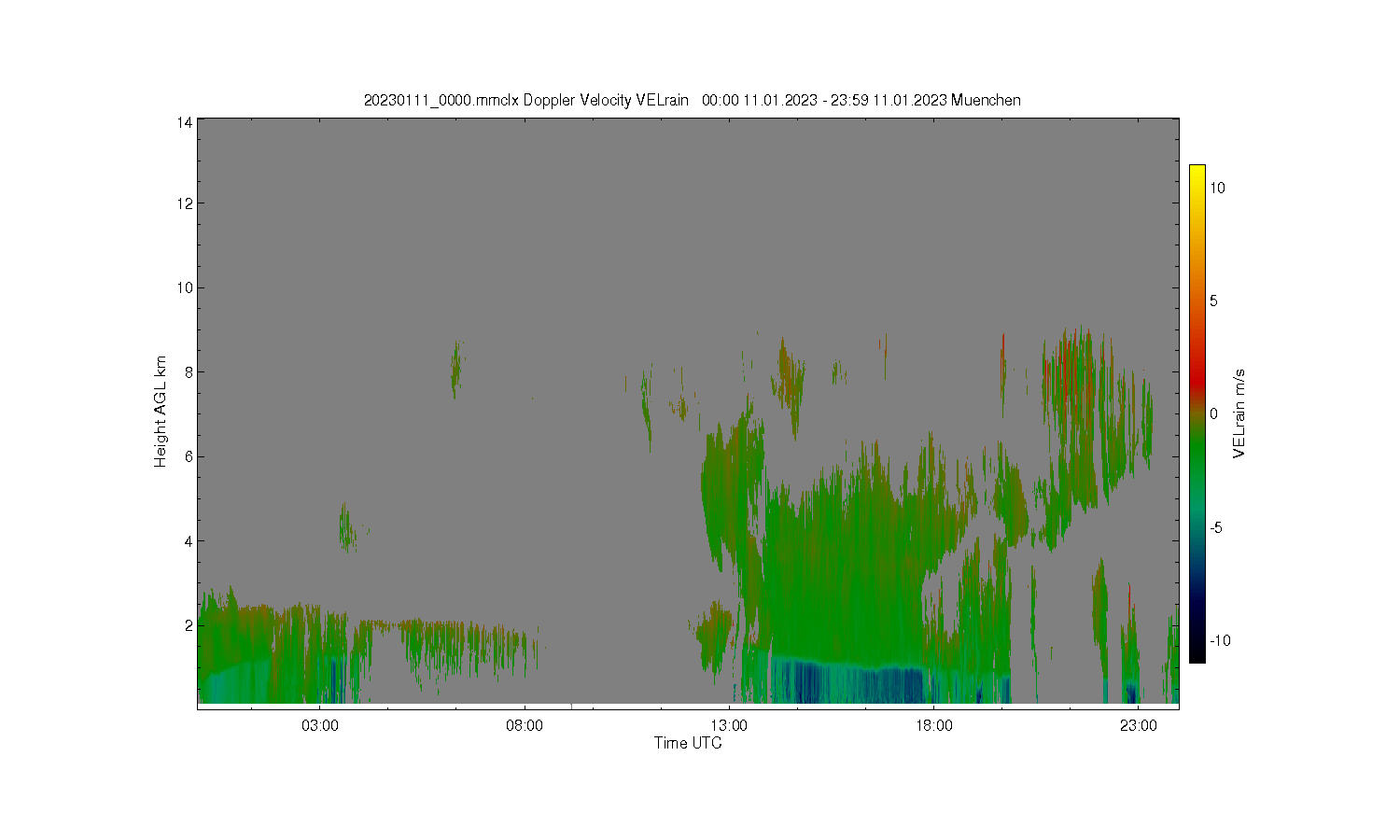Click the height tick label 2
Image resolution: width=1400 pixels, height=840 pixels.
(x=189, y=625)
